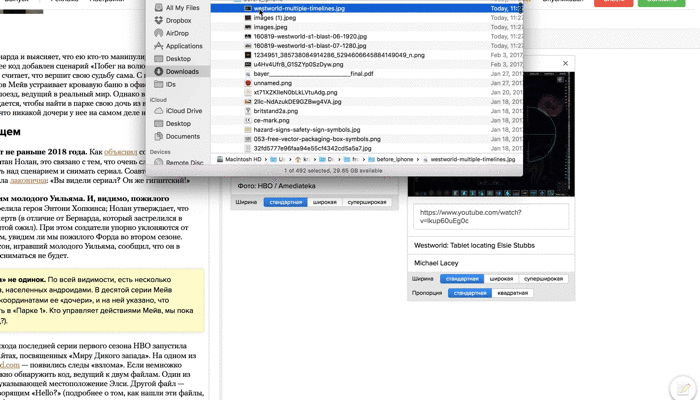Click the Westworld video preview thumbnail

pos(491,134)
